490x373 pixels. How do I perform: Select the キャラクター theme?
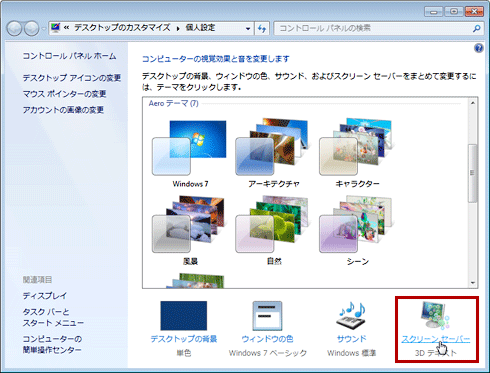click(357, 153)
